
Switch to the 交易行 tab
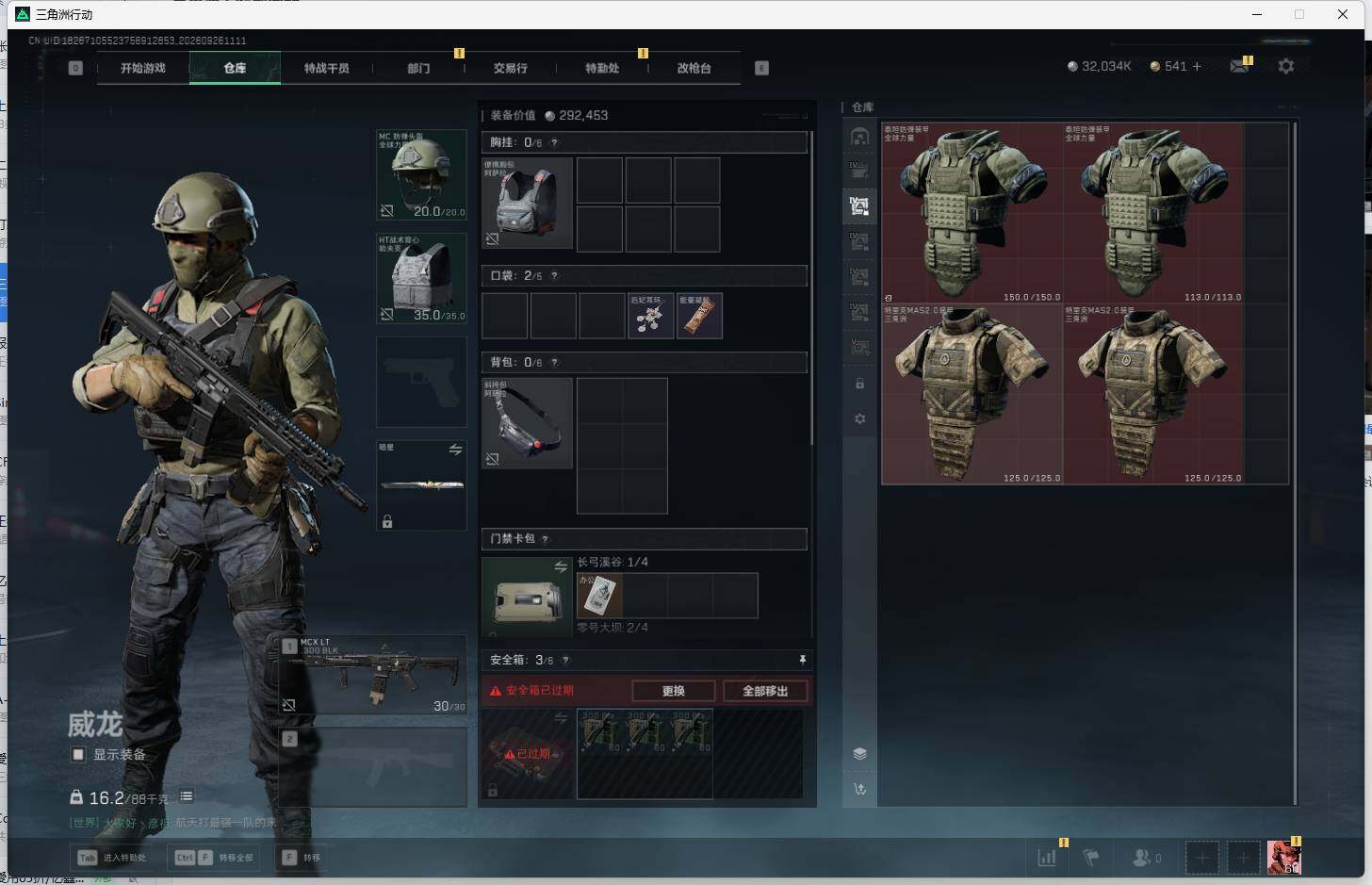click(511, 68)
